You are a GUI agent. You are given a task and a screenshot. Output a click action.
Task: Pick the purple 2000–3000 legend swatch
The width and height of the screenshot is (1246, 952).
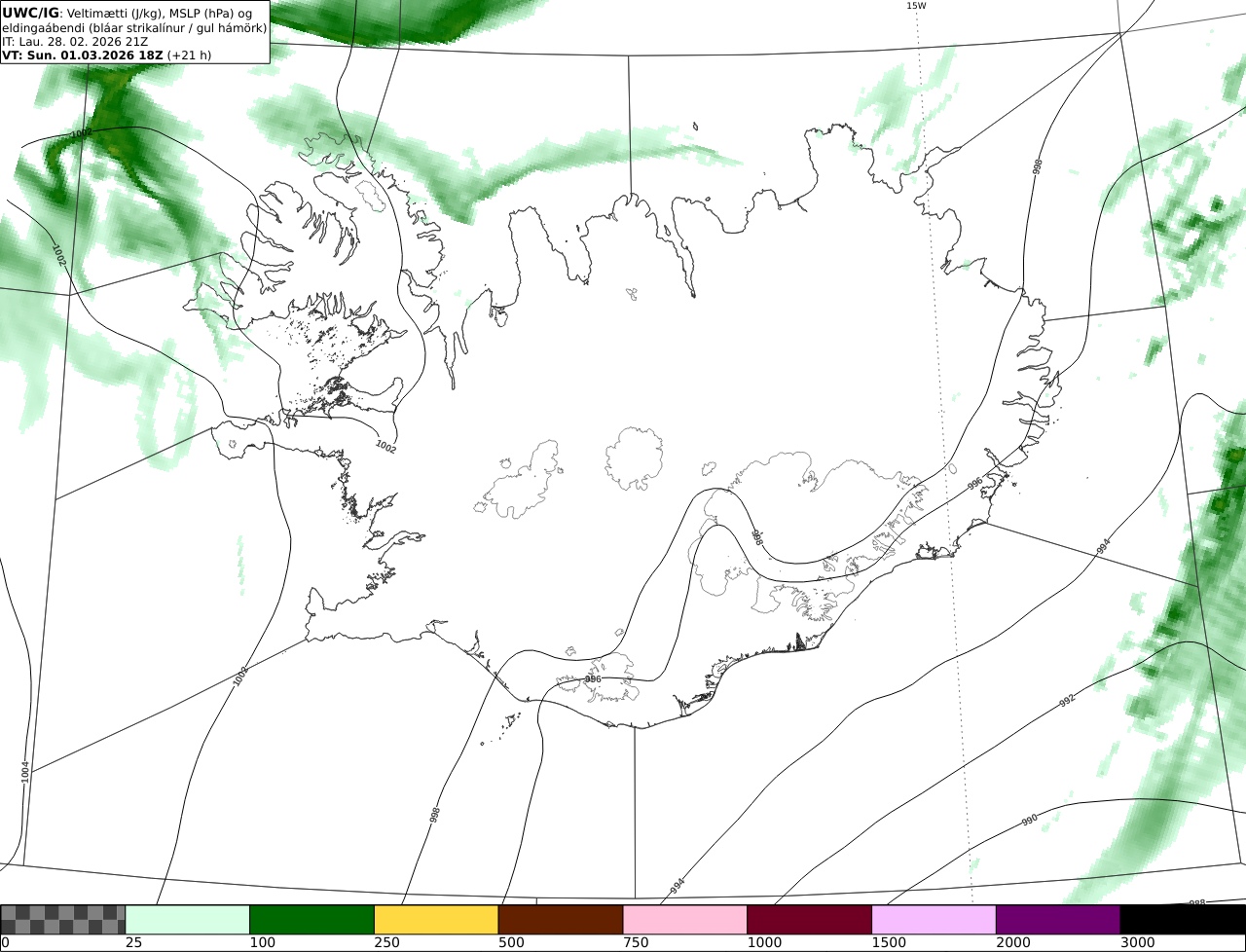[1058, 920]
